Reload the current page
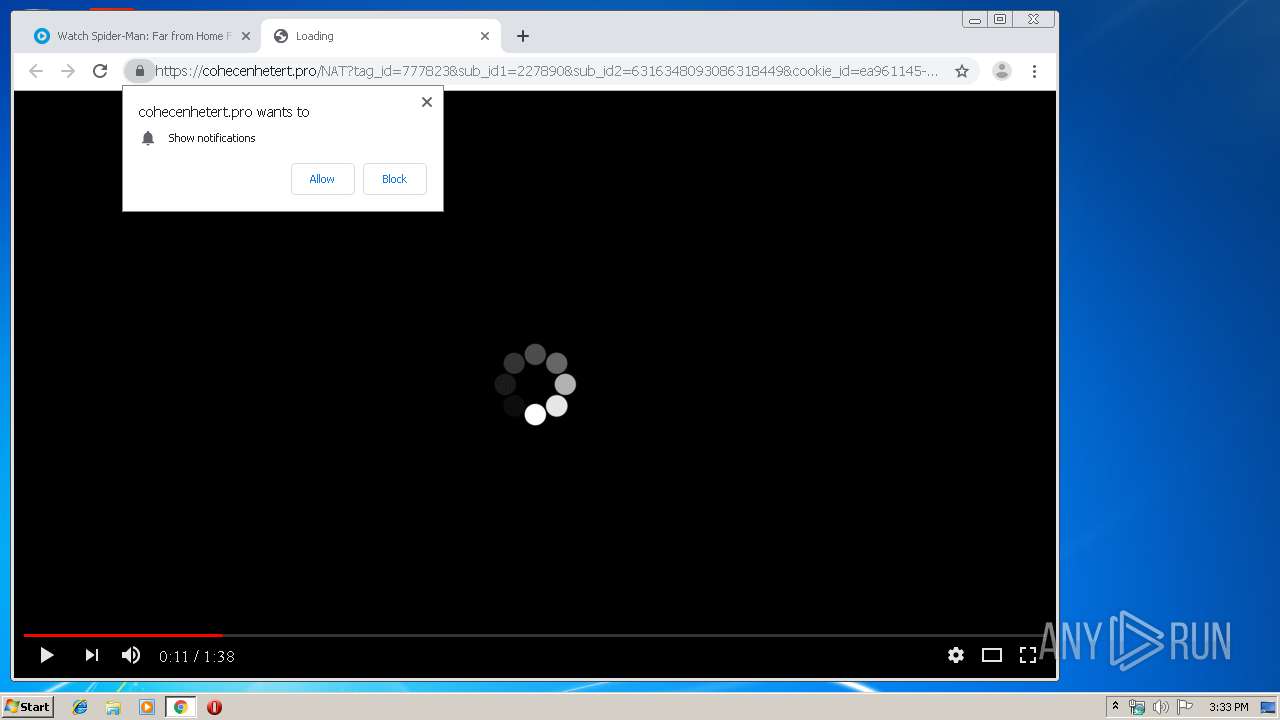This screenshot has width=1280, height=720. (100, 71)
